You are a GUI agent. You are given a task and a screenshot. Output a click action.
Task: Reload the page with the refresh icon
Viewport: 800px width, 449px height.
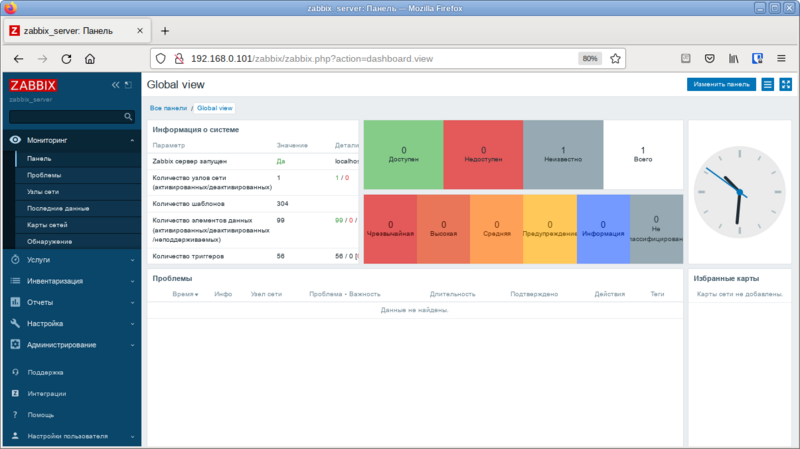[x=66, y=59]
